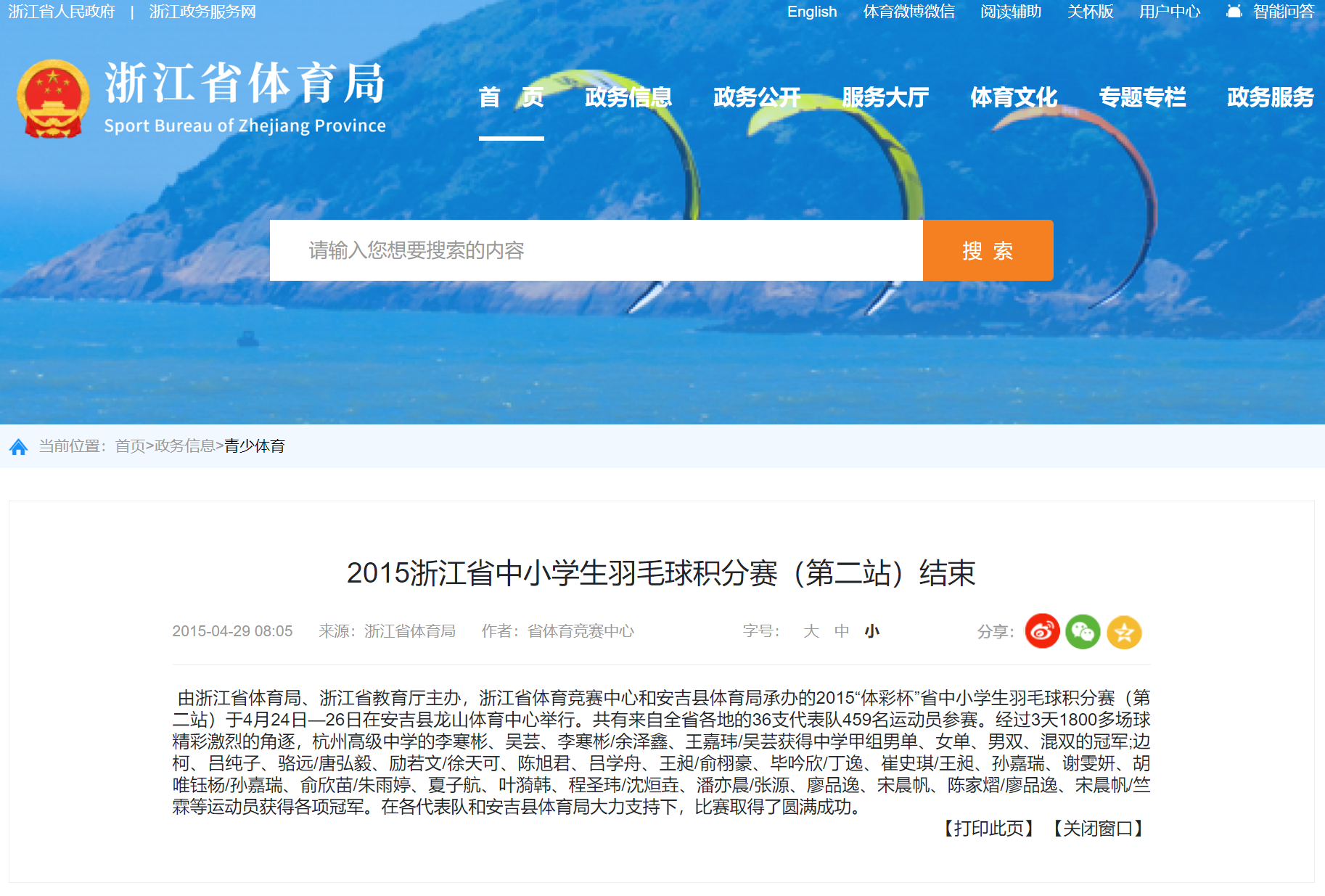
Task: Focus the search input field
Action: tap(596, 250)
